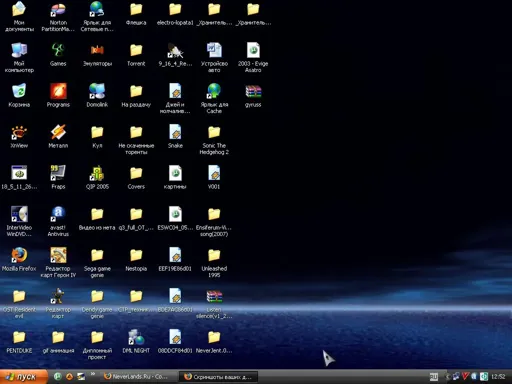Open the пуск Start button

(24, 377)
